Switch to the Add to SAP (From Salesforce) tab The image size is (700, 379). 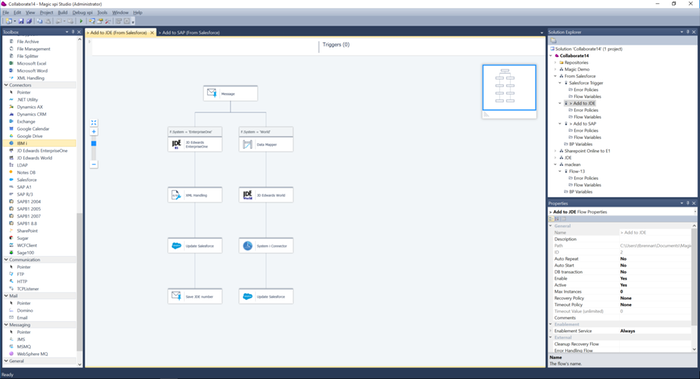[189, 33]
